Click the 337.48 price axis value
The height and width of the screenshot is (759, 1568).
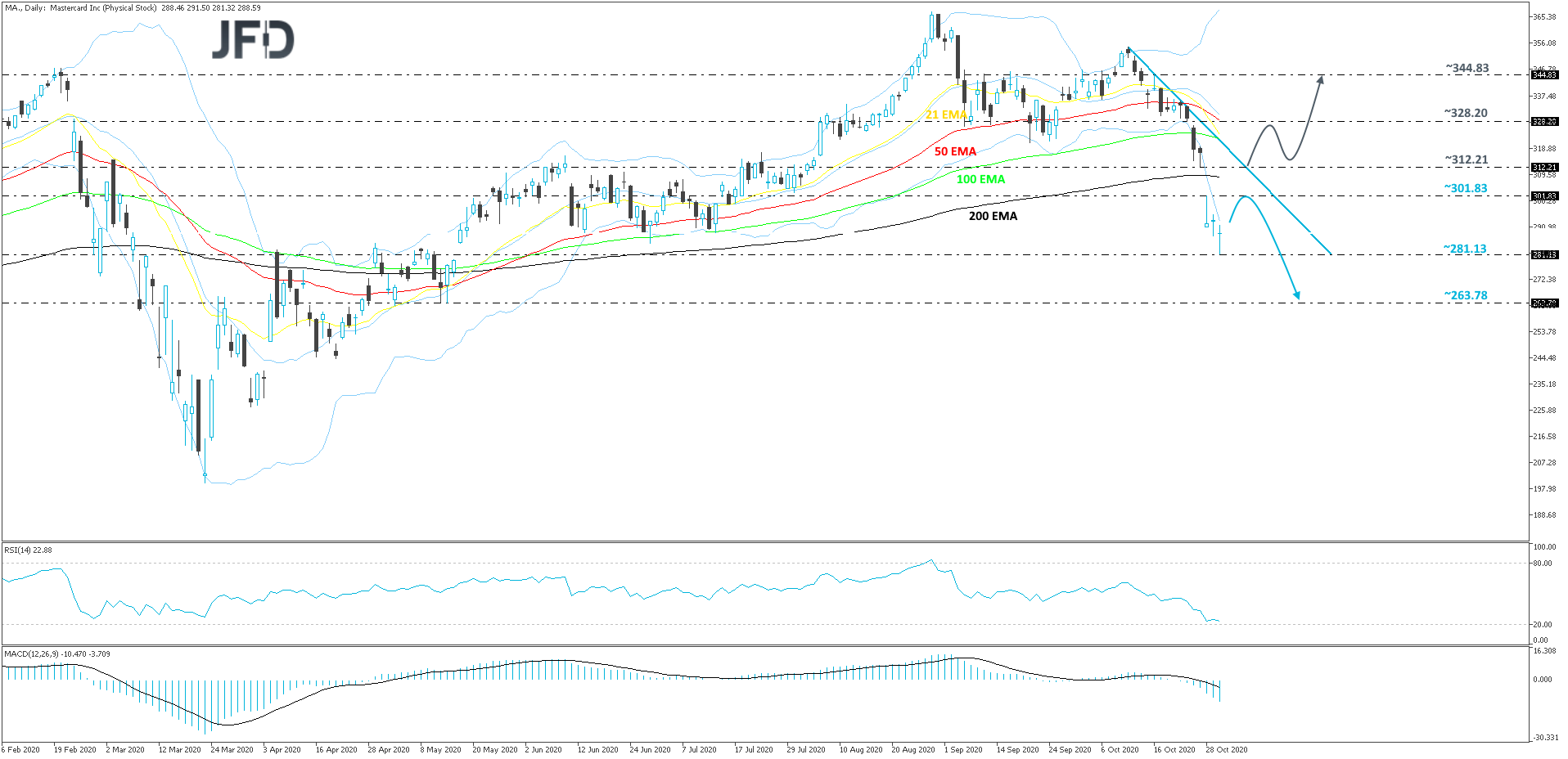(x=1544, y=97)
